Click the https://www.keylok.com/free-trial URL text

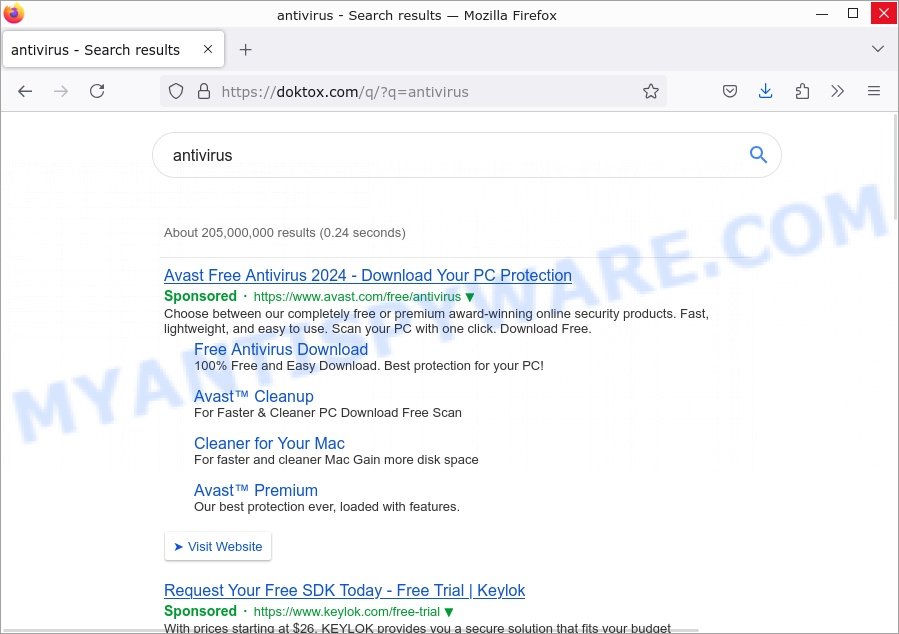pyautogui.click(x=346, y=612)
